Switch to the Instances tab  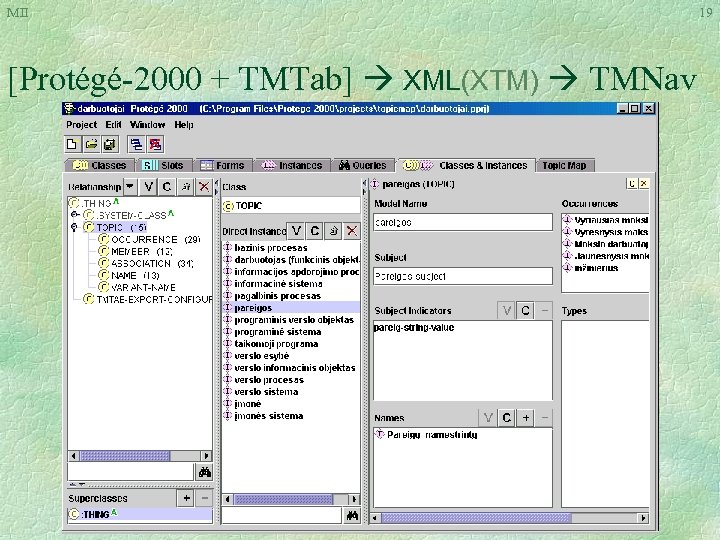[292, 165]
